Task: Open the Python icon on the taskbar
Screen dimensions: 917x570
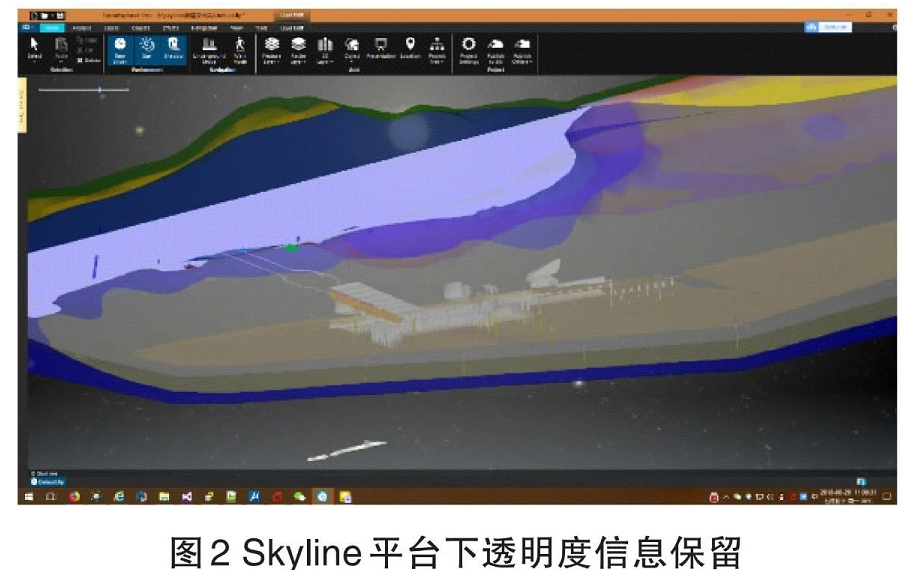Action: point(209,497)
